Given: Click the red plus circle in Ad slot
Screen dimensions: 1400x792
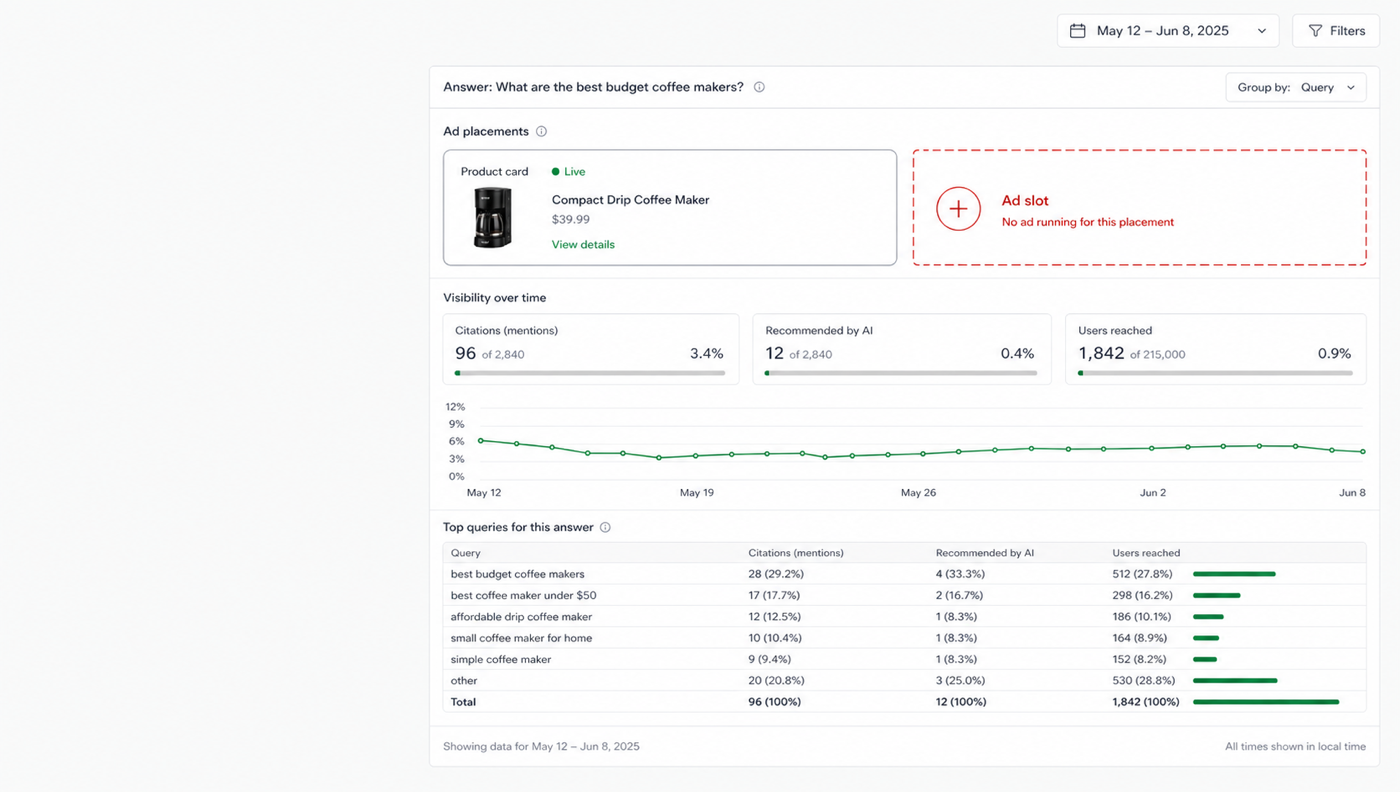Looking at the screenshot, I should [x=958, y=208].
